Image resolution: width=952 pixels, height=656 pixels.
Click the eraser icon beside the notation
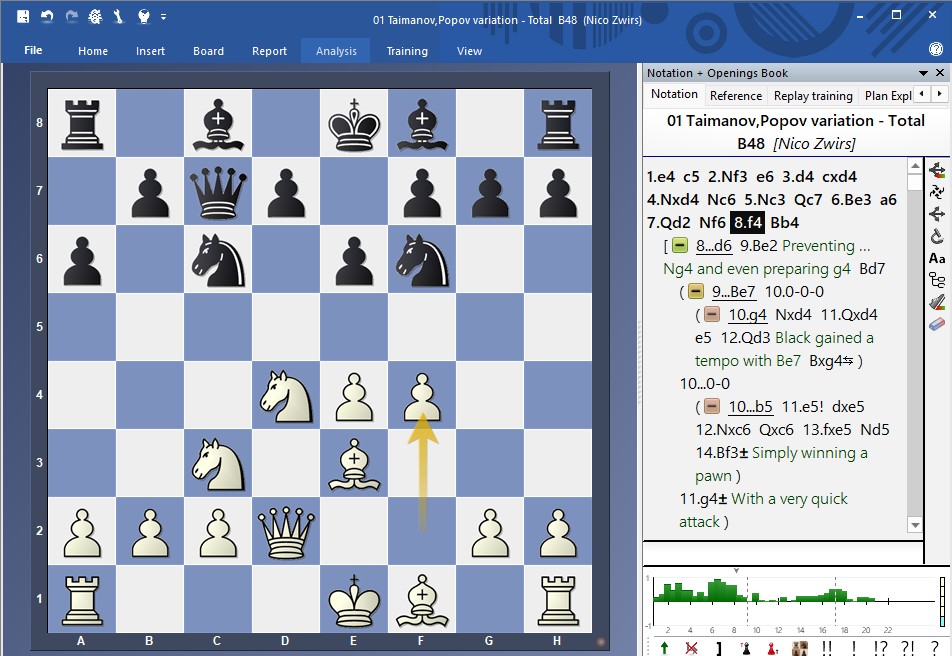[937, 324]
